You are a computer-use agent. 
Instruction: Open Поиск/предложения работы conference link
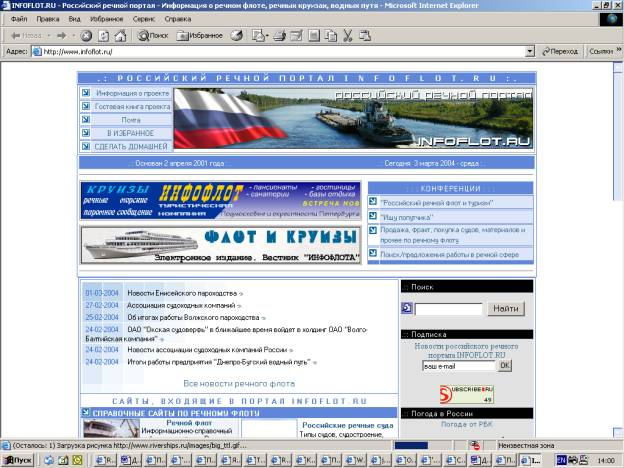[450, 254]
